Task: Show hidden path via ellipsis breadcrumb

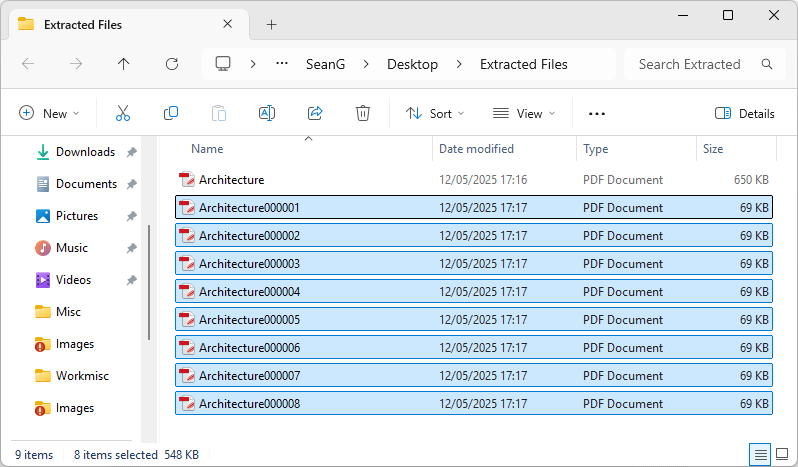Action: [x=282, y=64]
